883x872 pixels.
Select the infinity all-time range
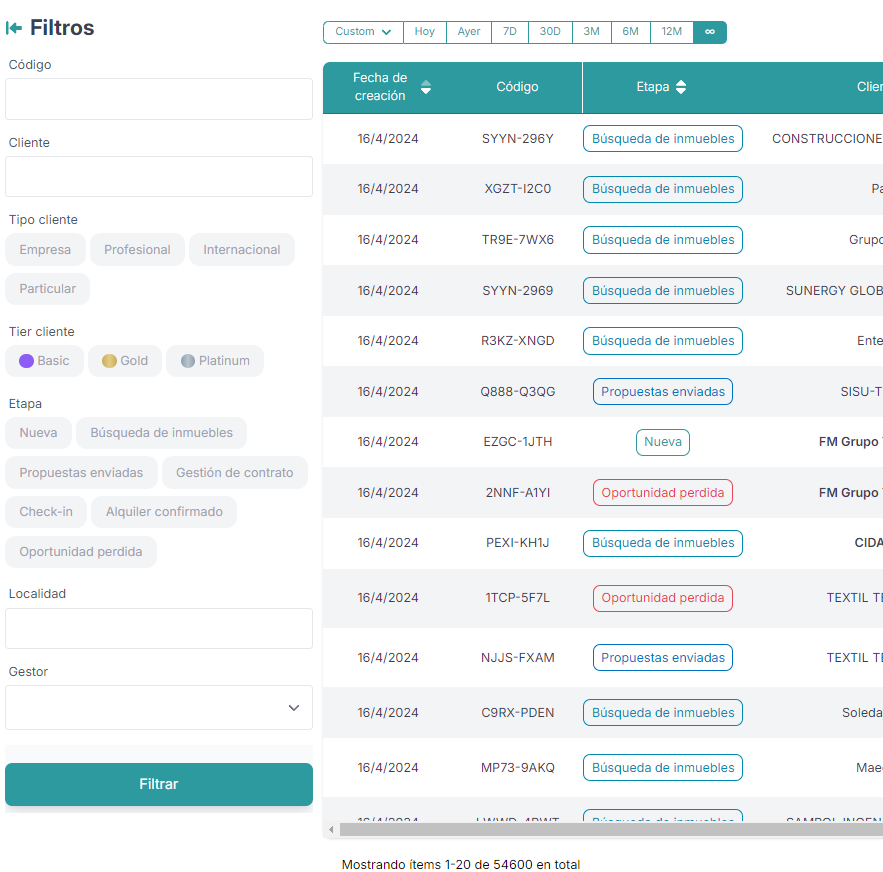click(x=710, y=32)
